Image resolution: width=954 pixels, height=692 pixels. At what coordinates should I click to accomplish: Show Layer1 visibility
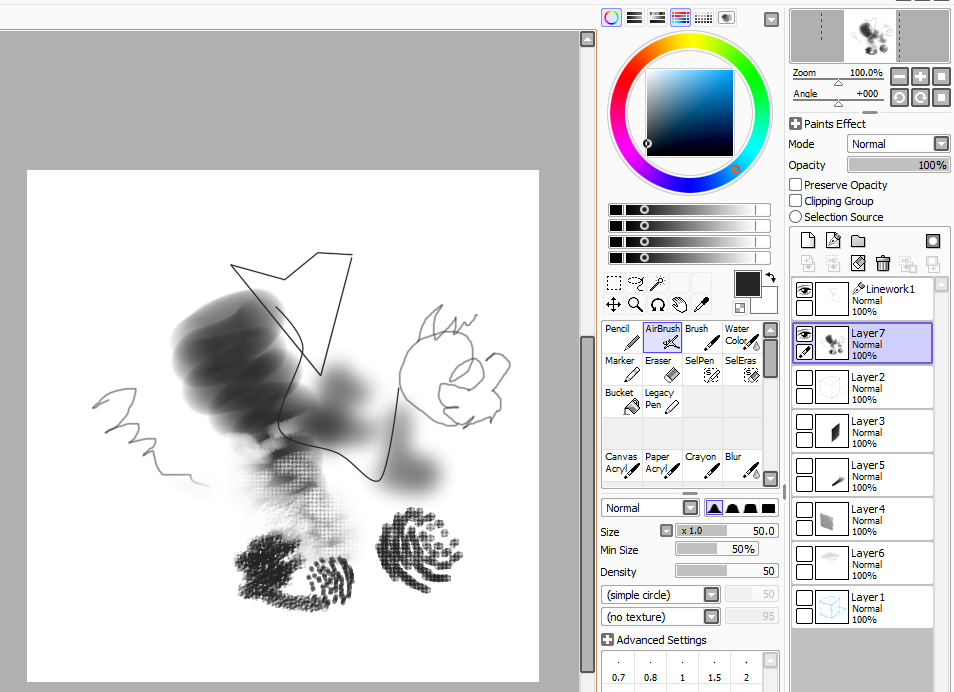[x=804, y=598]
